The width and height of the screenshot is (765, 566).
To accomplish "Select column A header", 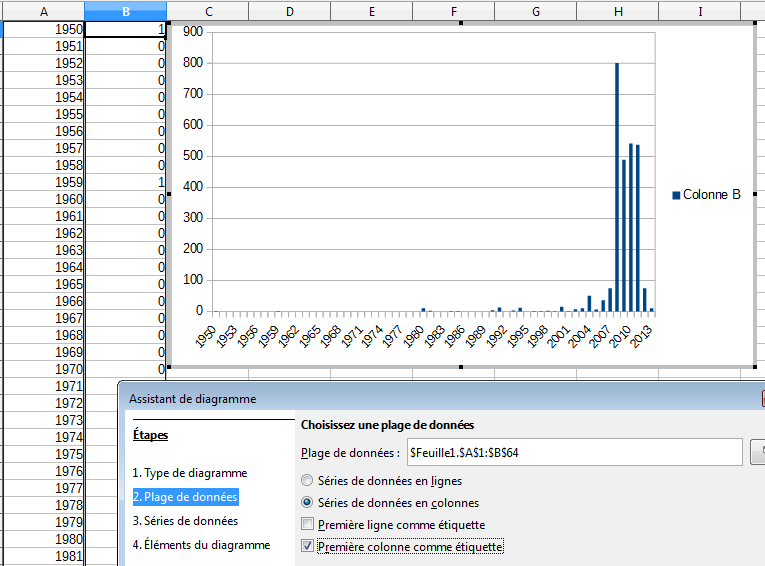I will click(x=44, y=11).
